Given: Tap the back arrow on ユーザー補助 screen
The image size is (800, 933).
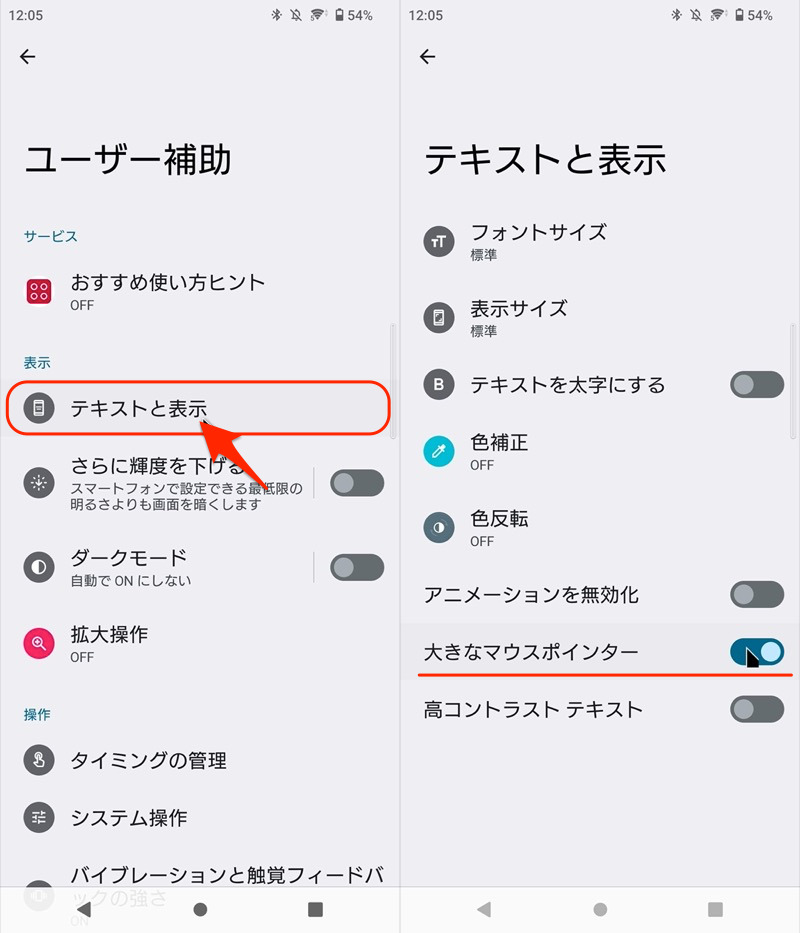Looking at the screenshot, I should click(x=28, y=57).
